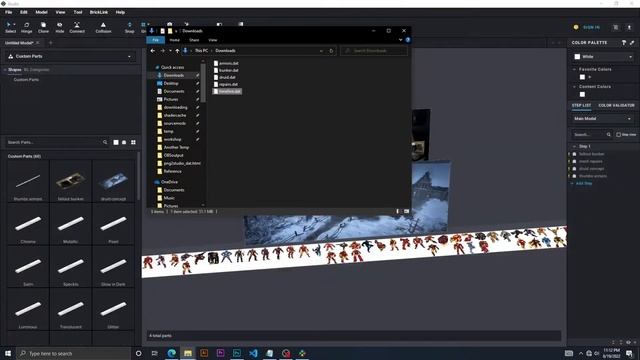
Task: Expand the File Explorer ribbon chevron
Action: [x=400, y=40]
